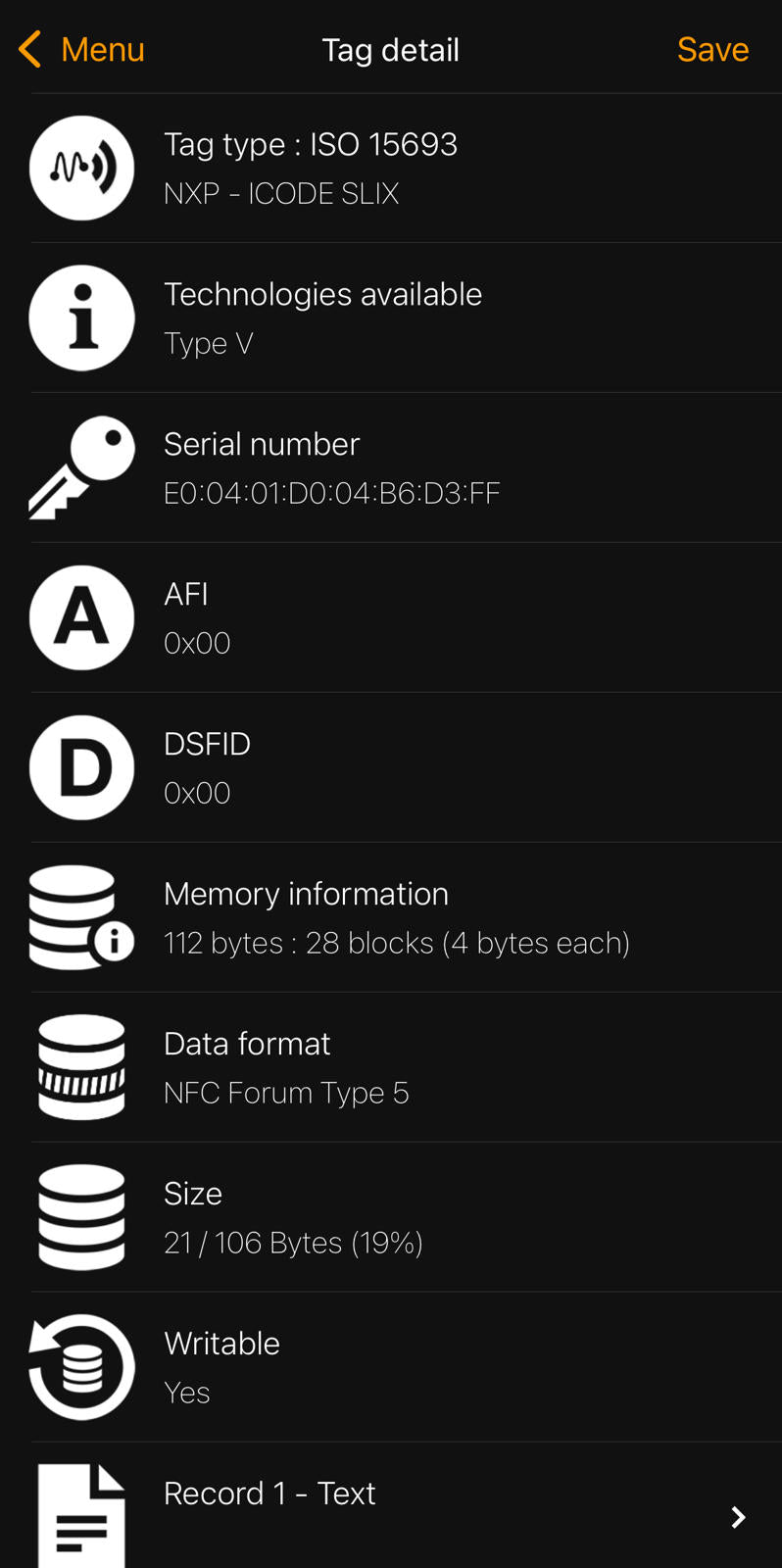Tap the key icon for Serial number
The image size is (782, 1568).
point(81,467)
